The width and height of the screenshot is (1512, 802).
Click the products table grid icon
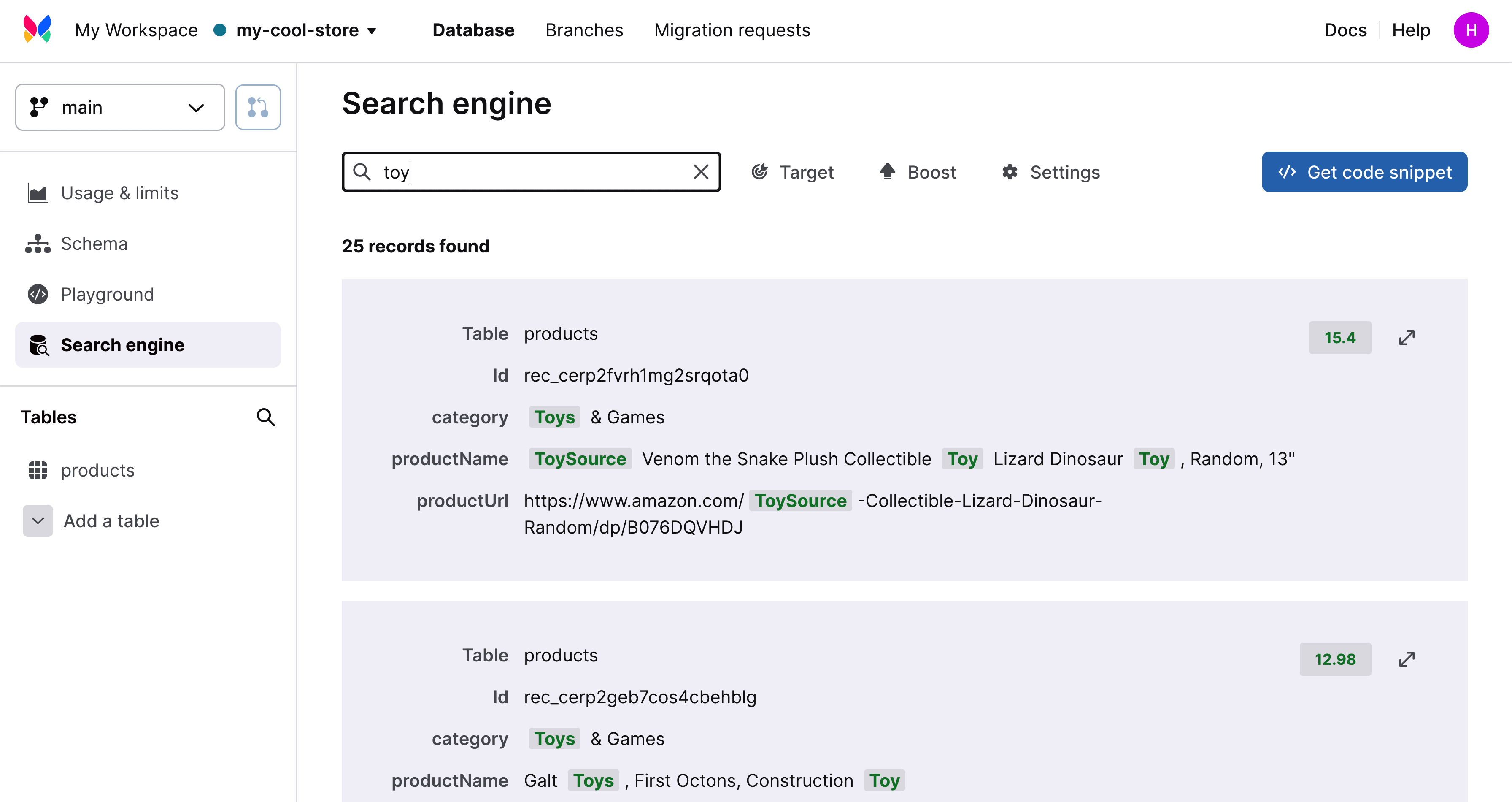(38, 470)
